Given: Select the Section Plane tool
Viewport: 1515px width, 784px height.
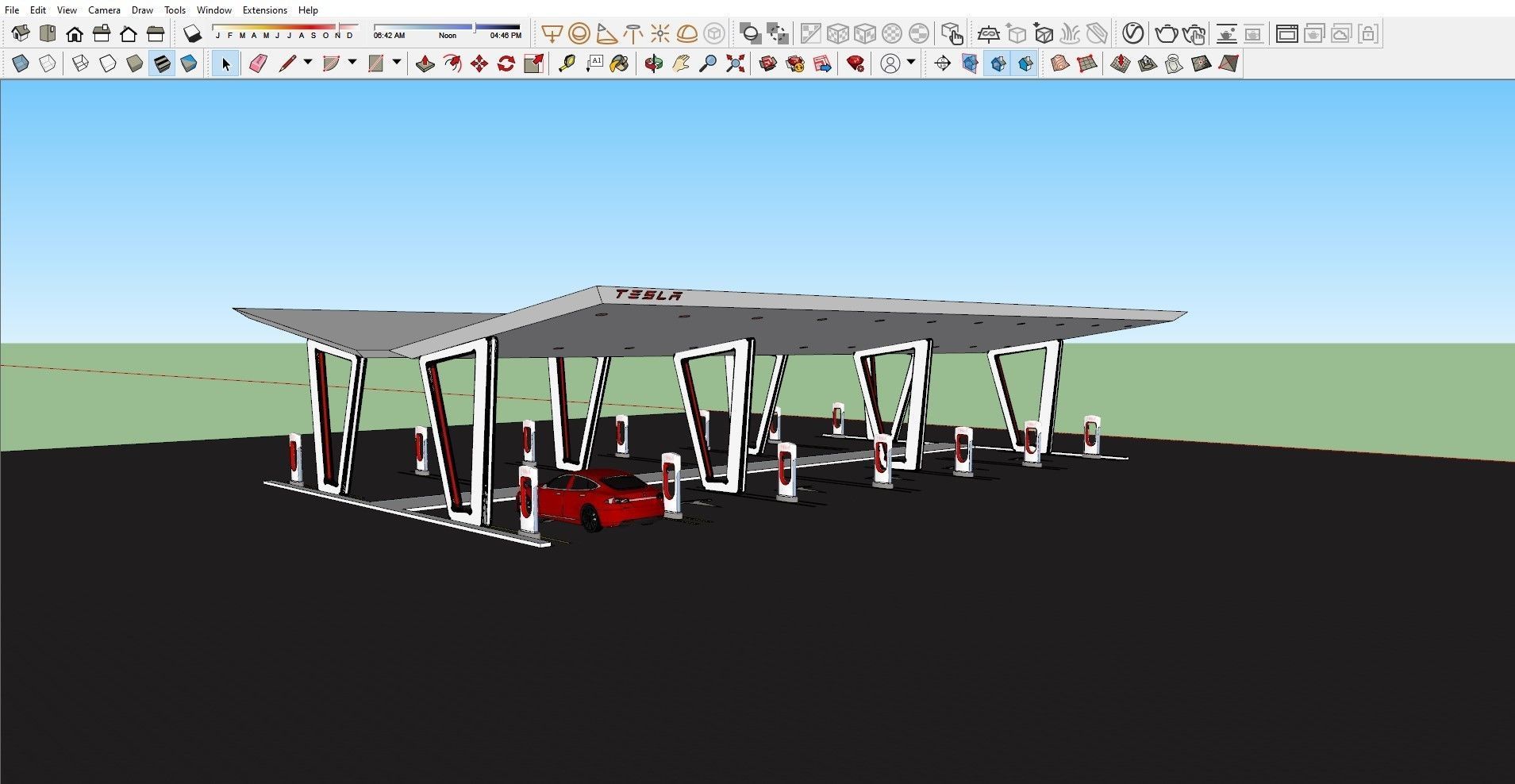Looking at the screenshot, I should (943, 63).
